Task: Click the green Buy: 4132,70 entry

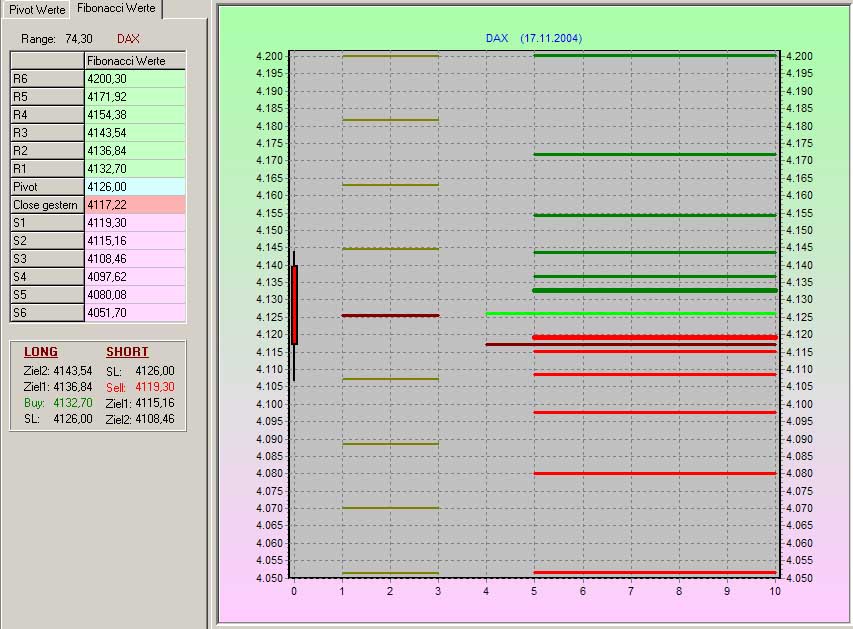Action: tap(58, 403)
